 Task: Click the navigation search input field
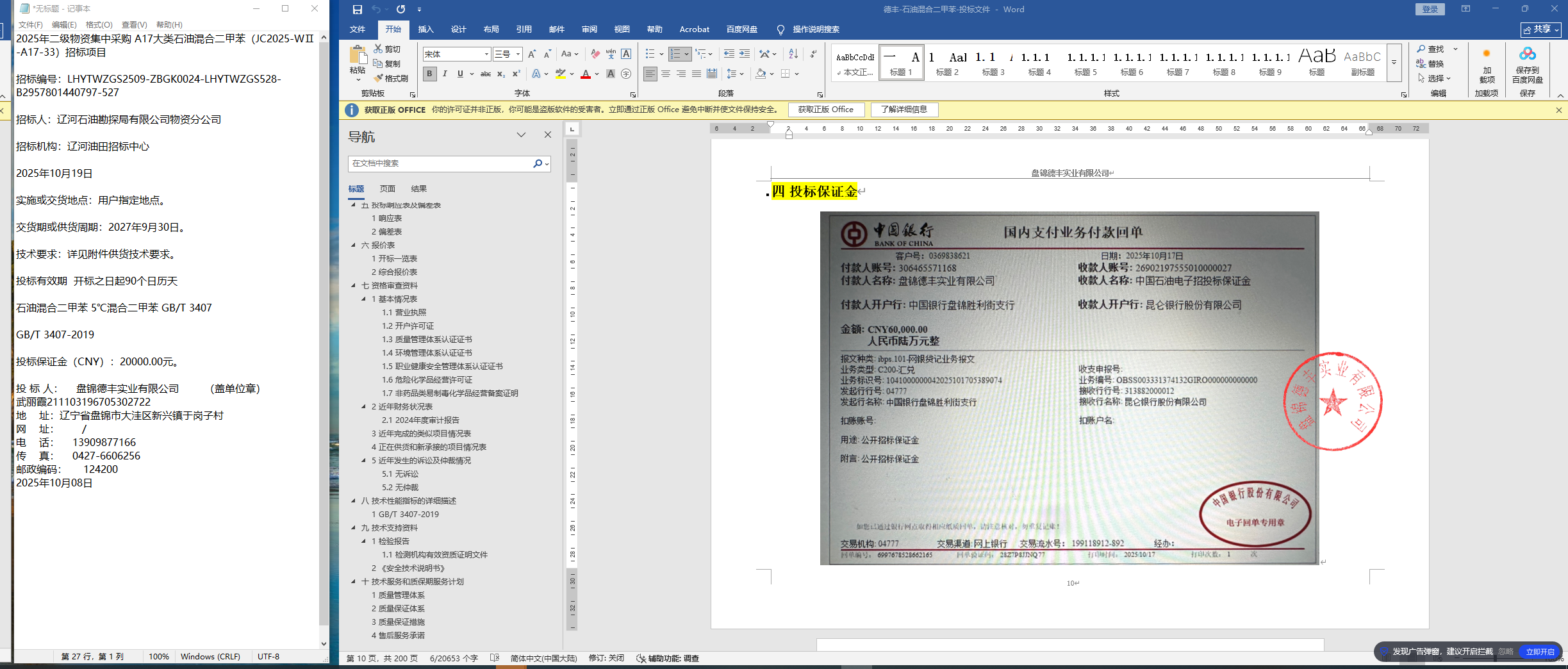click(x=440, y=163)
